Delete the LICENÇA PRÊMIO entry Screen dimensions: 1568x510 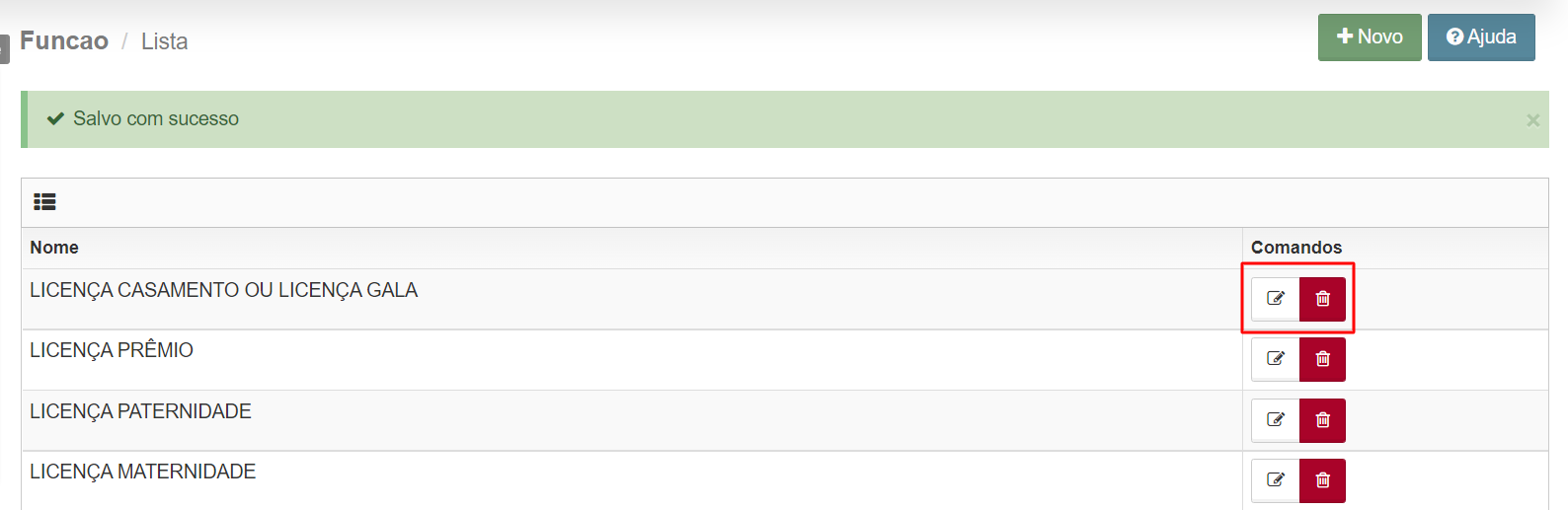coord(1322,359)
